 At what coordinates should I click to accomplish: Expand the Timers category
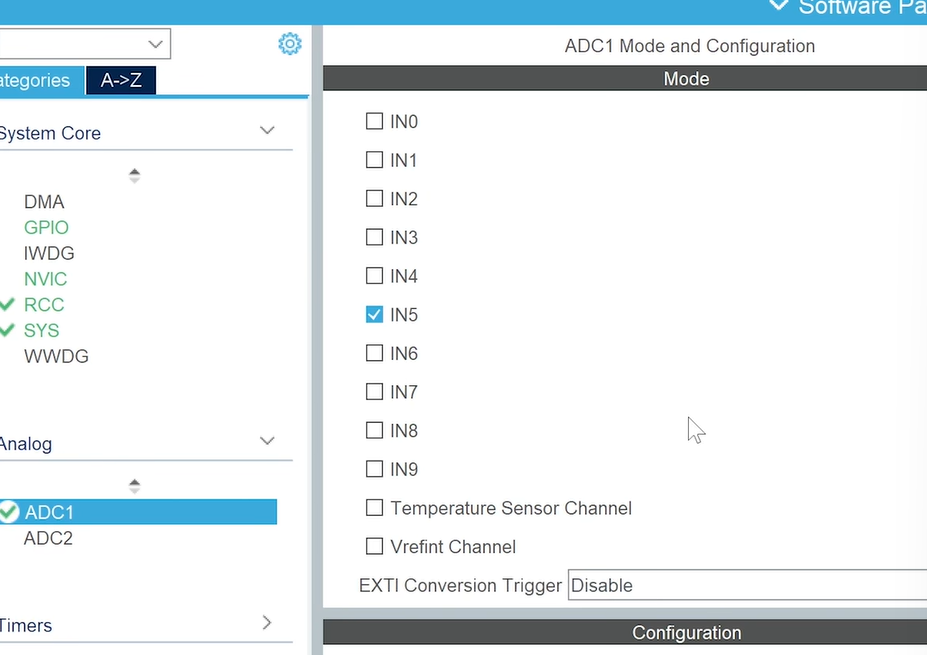tap(267, 622)
